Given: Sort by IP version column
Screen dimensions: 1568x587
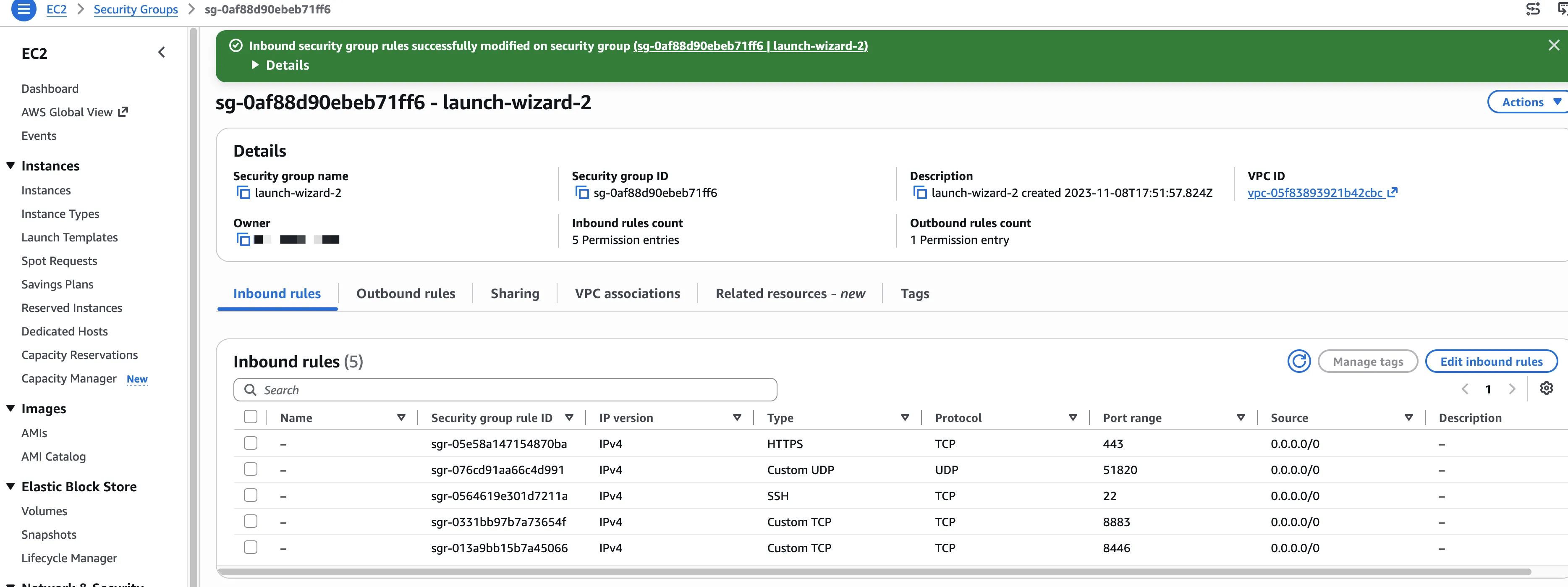Looking at the screenshot, I should [737, 418].
